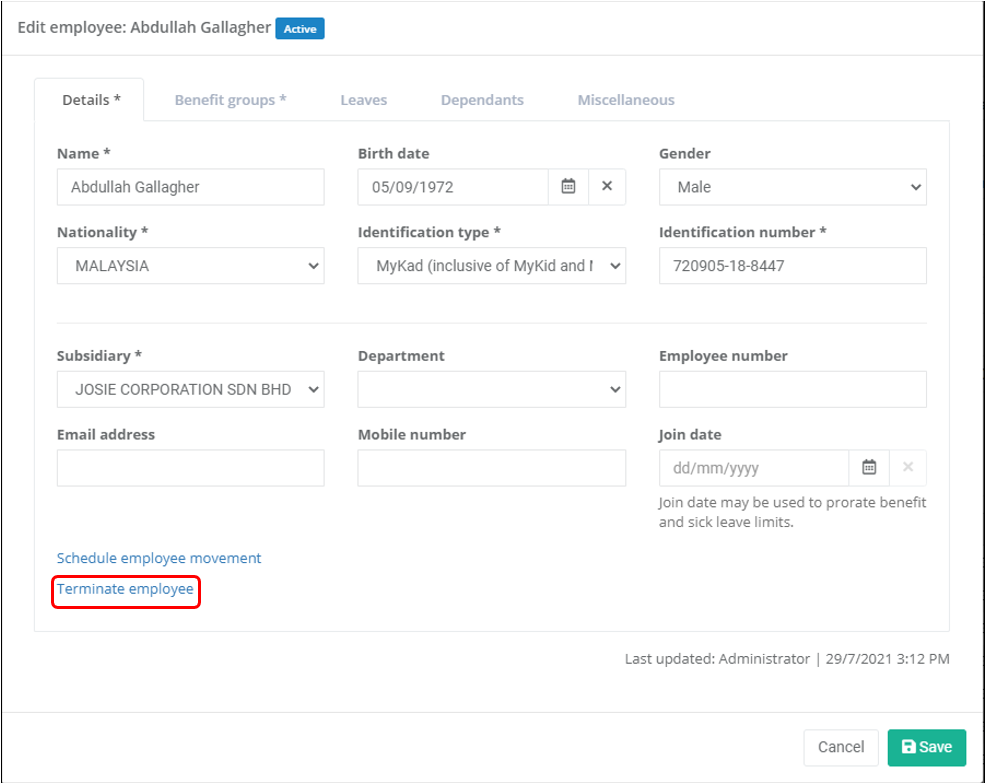
Task: Open the Subsidiary dropdown
Action: [x=190, y=390]
